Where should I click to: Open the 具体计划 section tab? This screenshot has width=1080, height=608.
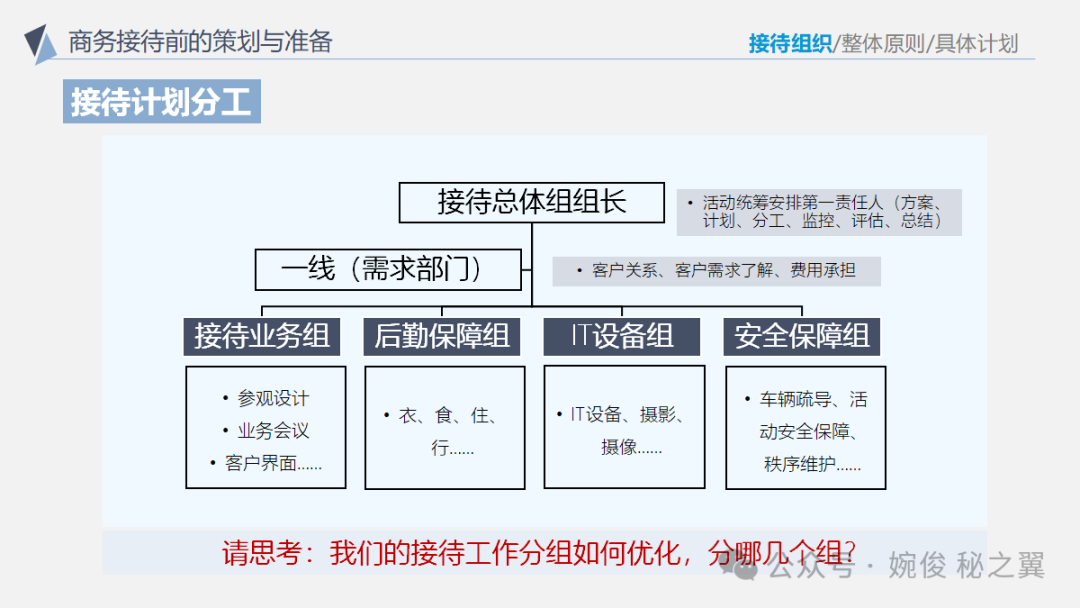coord(977,43)
